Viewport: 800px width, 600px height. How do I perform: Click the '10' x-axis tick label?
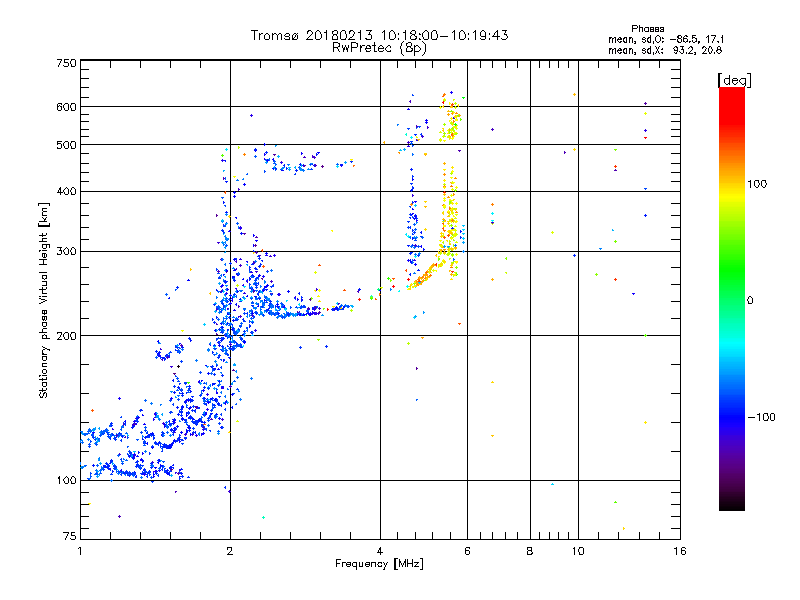pos(578,551)
